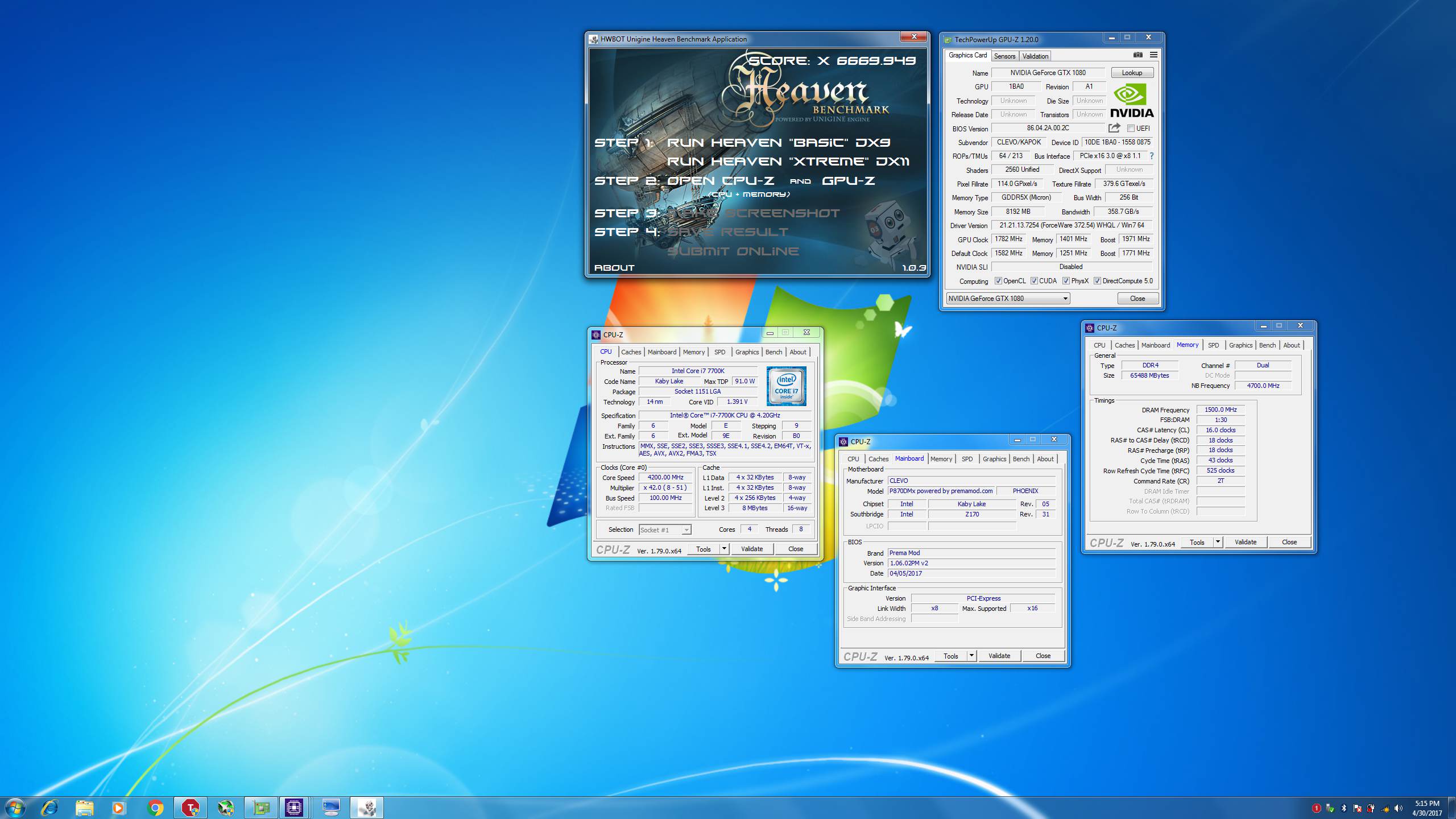Switch to CPU-Z purple chip taskbar icon
The width and height of the screenshot is (1456, 819).
pyautogui.click(x=294, y=808)
